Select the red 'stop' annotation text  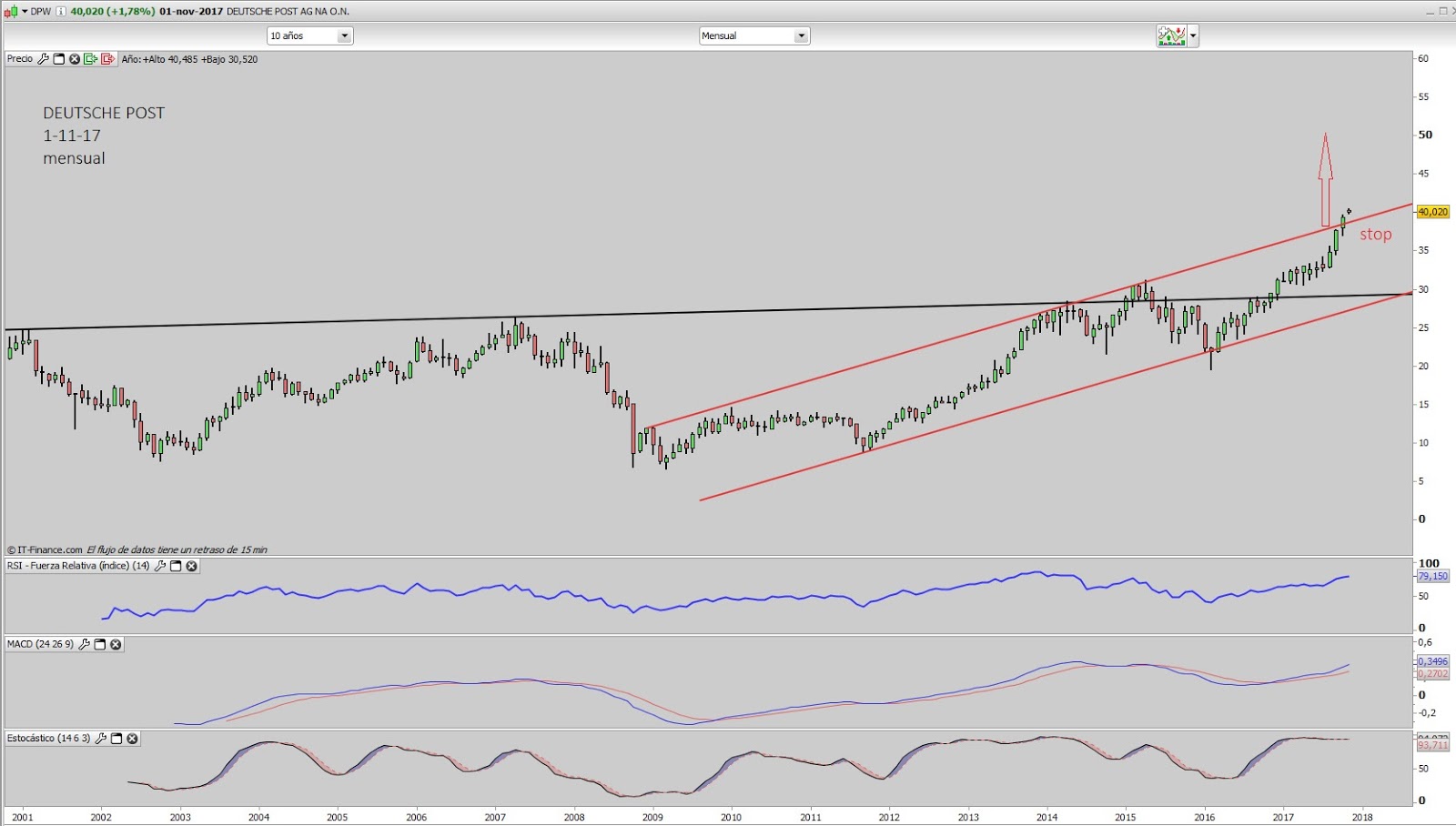[1376, 235]
